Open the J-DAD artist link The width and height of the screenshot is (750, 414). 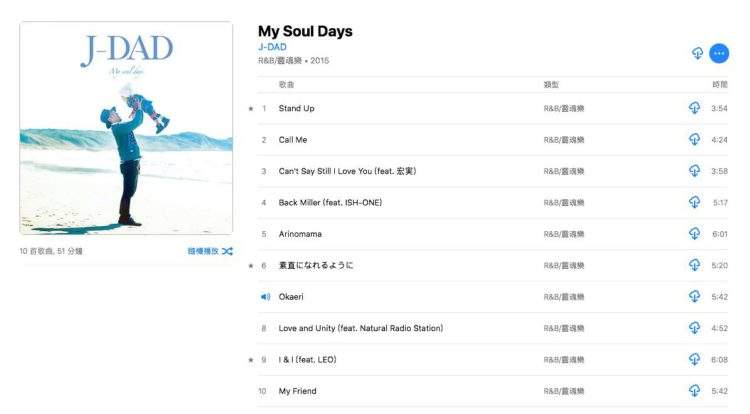[272, 47]
